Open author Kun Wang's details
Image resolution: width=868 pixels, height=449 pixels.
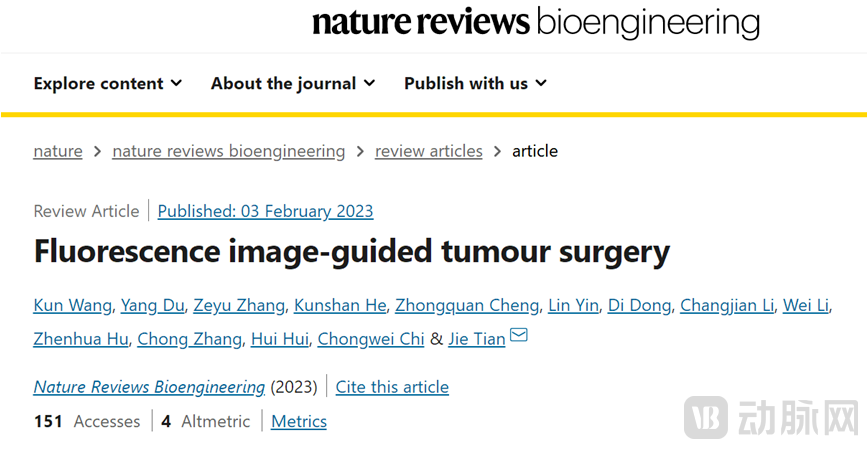pos(73,306)
